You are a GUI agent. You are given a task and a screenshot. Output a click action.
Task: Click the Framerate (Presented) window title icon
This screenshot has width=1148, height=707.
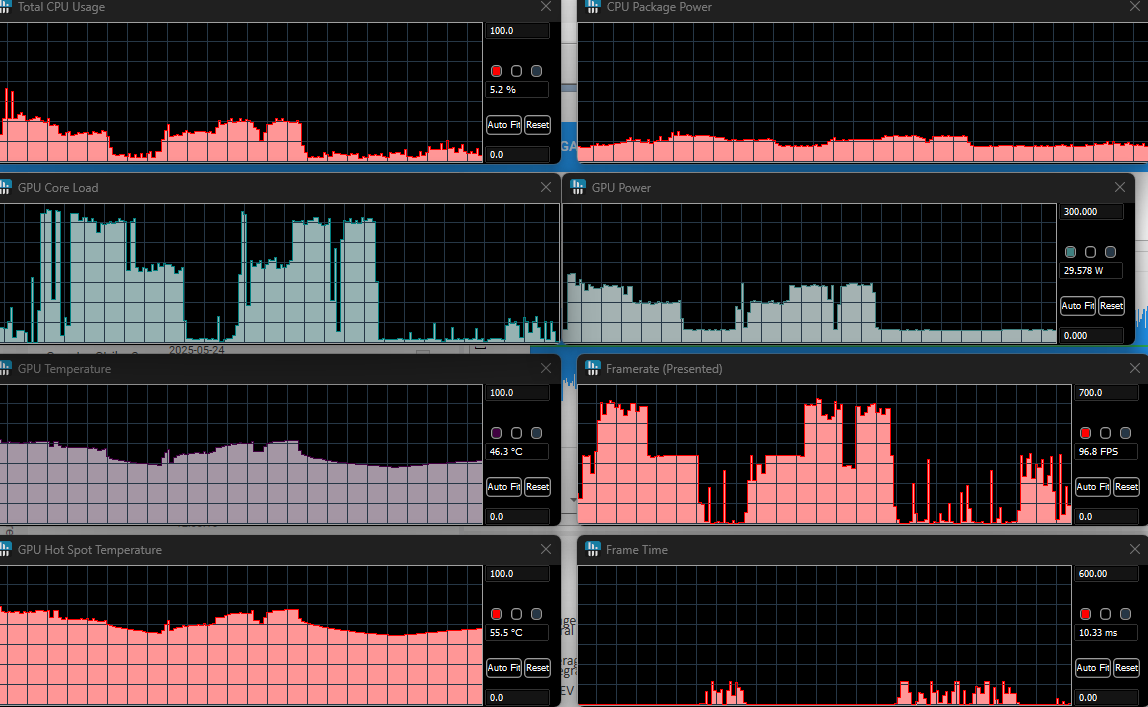pos(592,368)
